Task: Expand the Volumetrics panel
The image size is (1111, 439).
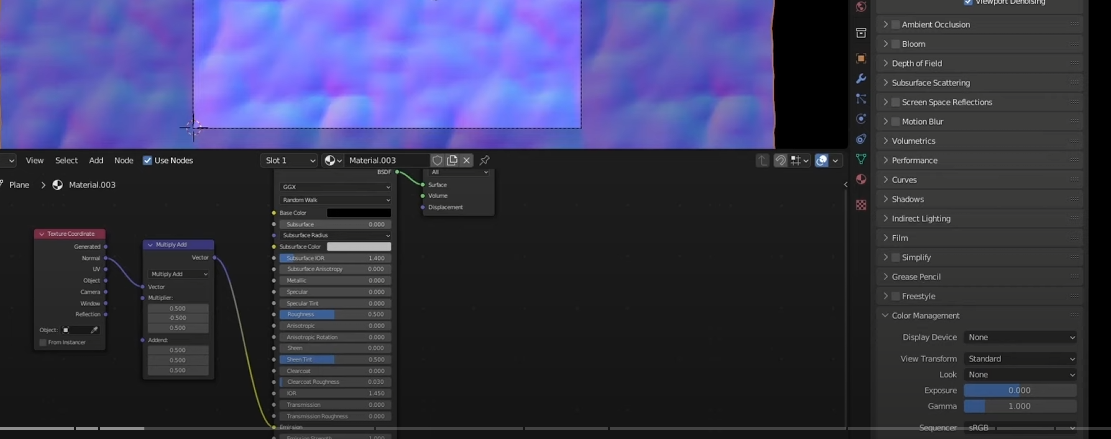Action: [x=886, y=141]
